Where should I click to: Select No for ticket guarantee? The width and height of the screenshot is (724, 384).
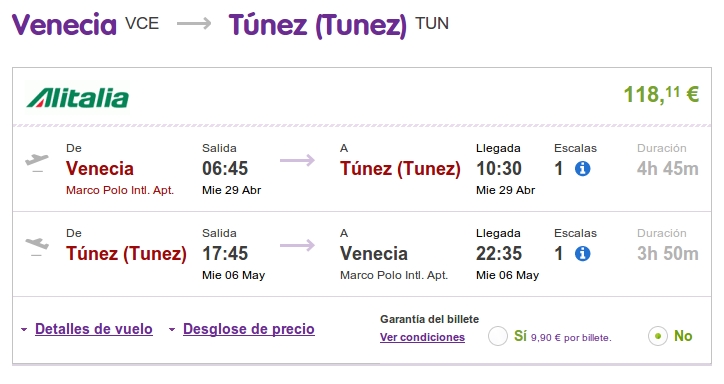pos(658,336)
